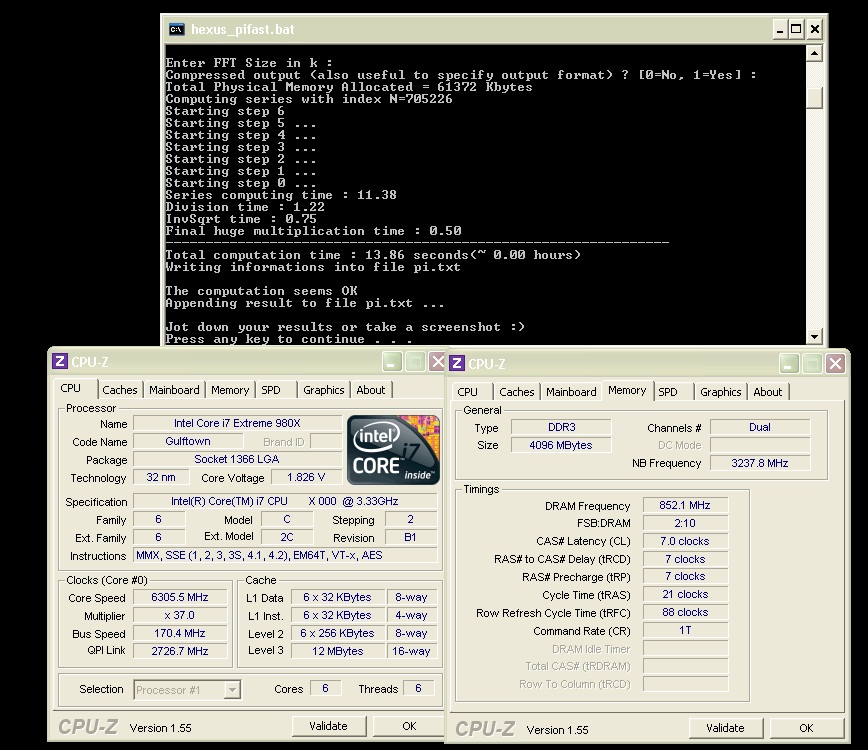Open the Processor #1 selection dropdown
This screenshot has width=868, height=750.
tap(232, 689)
